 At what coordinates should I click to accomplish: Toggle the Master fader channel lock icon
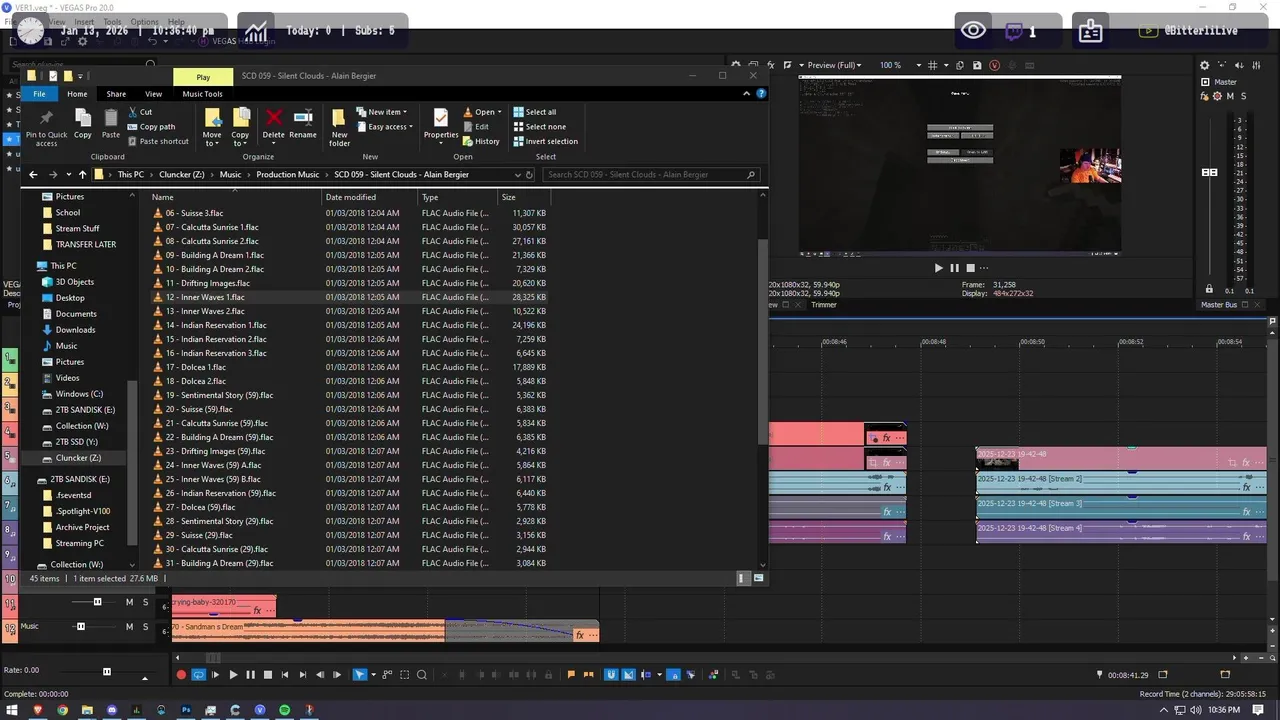pyautogui.click(x=1208, y=290)
